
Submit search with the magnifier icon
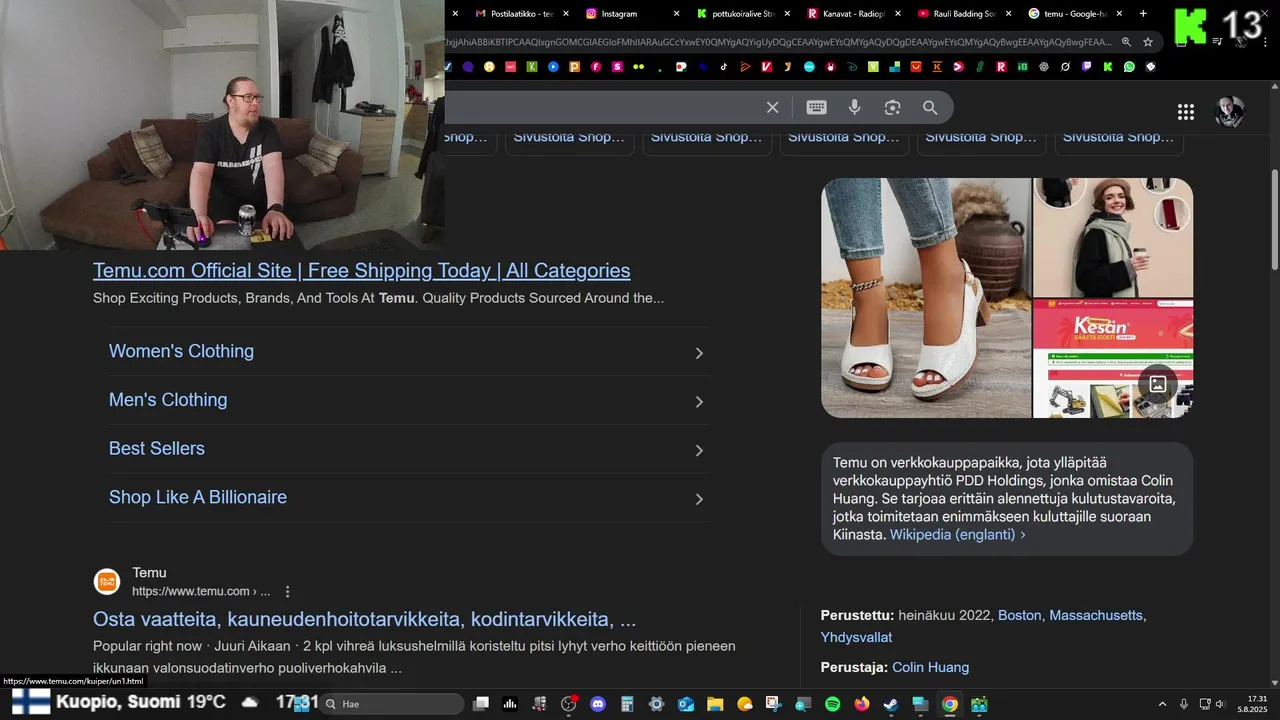point(930,107)
